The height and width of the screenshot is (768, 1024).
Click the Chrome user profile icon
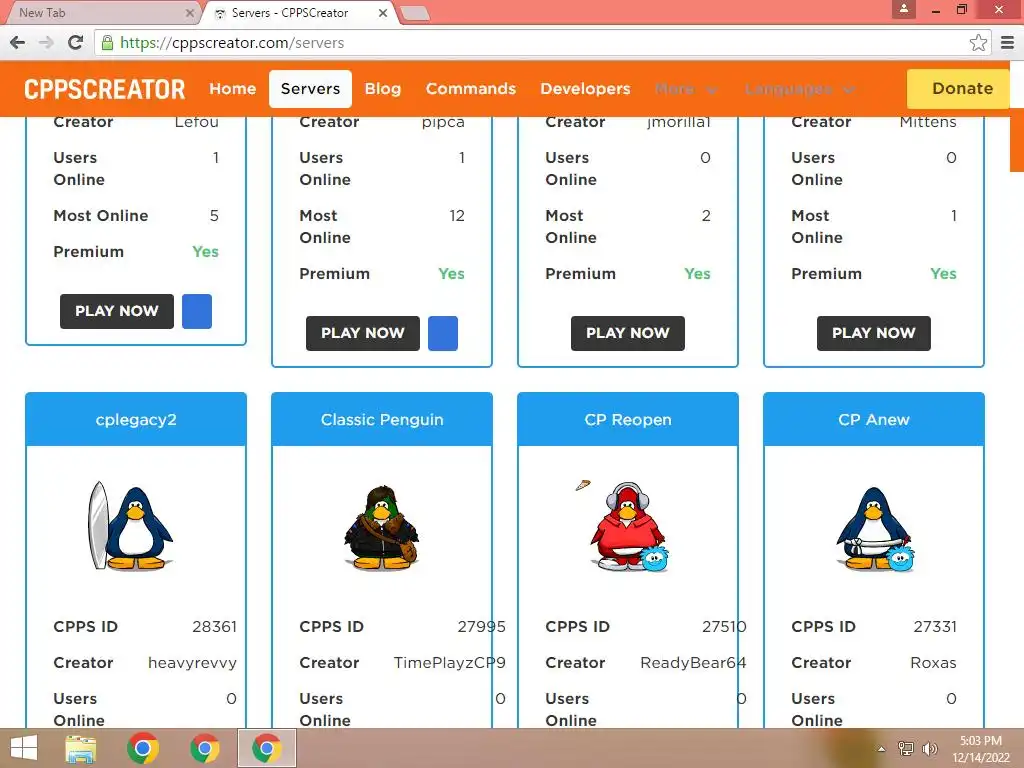coord(904,9)
